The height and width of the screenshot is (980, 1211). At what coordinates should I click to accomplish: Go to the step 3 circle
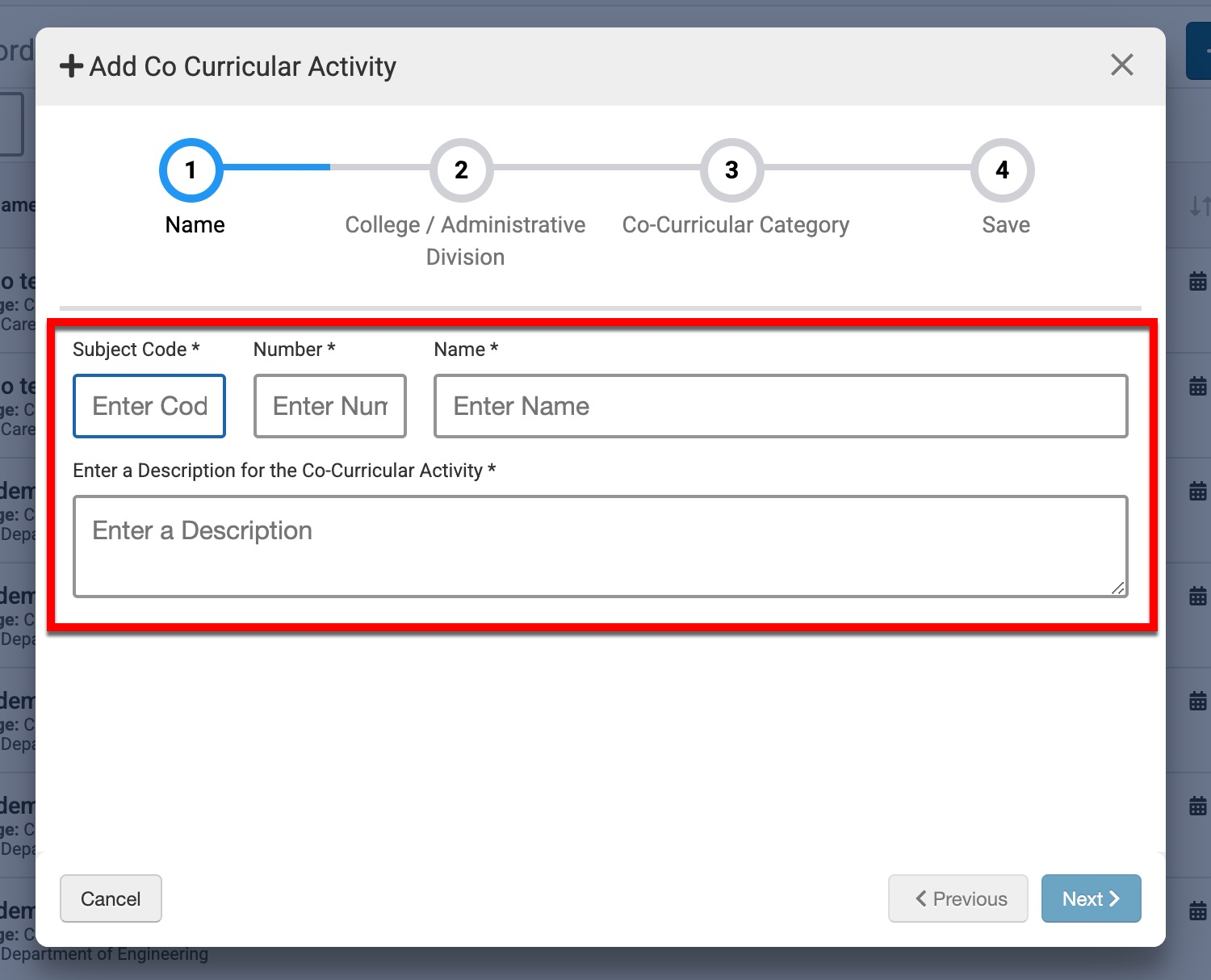[731, 170]
